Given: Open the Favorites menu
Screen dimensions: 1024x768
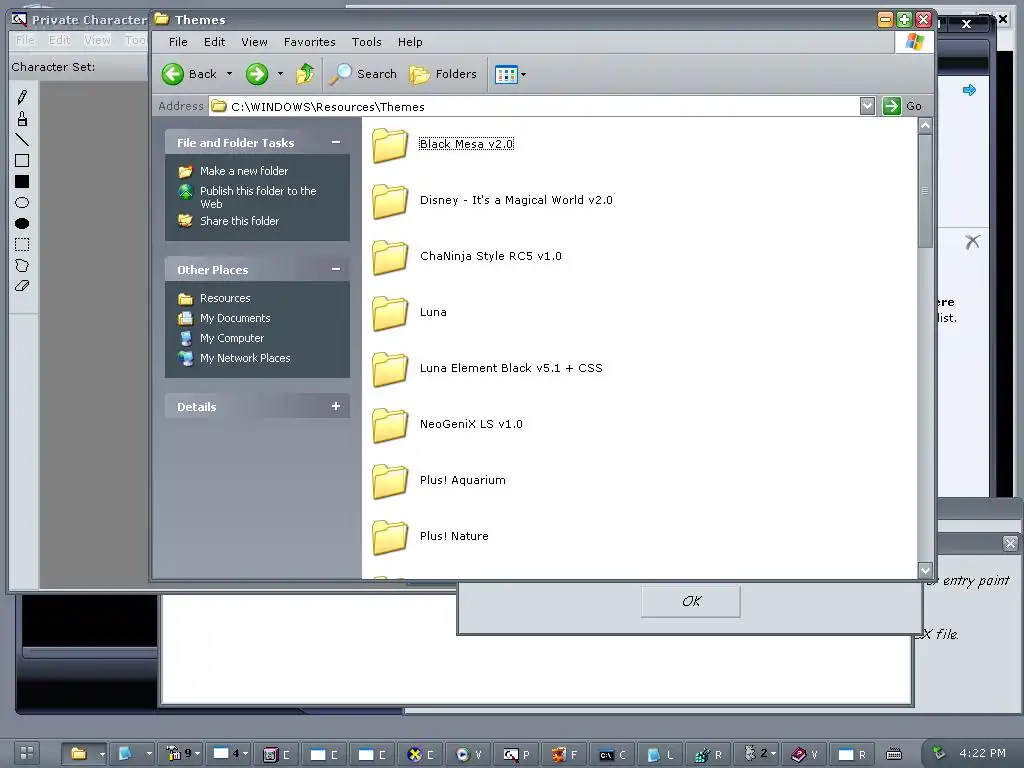Looking at the screenshot, I should [310, 42].
